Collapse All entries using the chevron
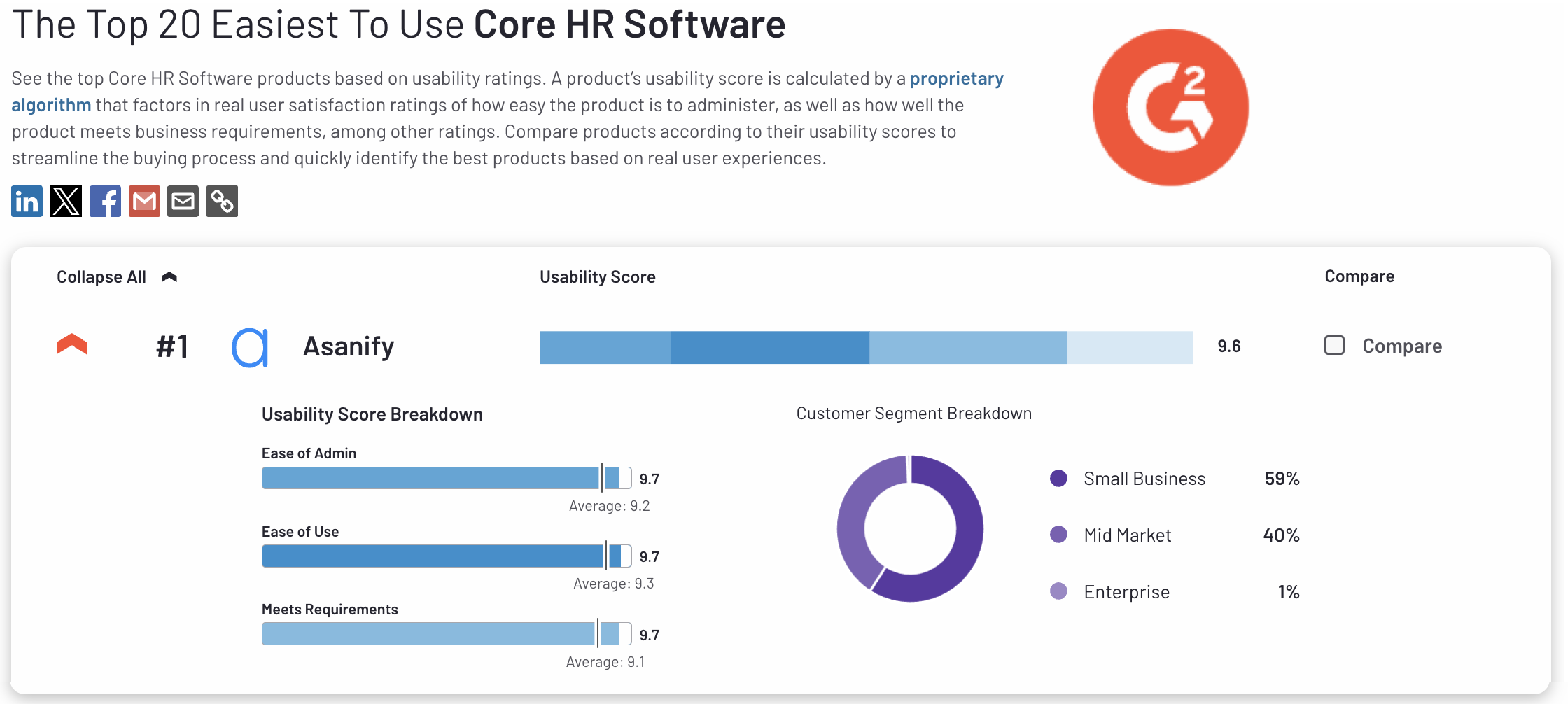This screenshot has height=704, width=1568. tap(169, 276)
